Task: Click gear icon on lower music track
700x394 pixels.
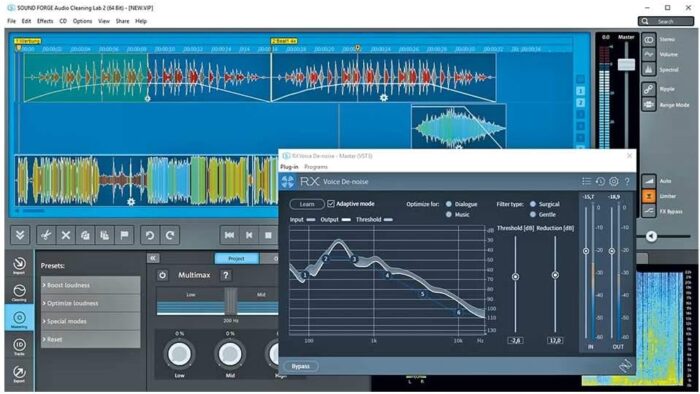Action: (x=131, y=202)
